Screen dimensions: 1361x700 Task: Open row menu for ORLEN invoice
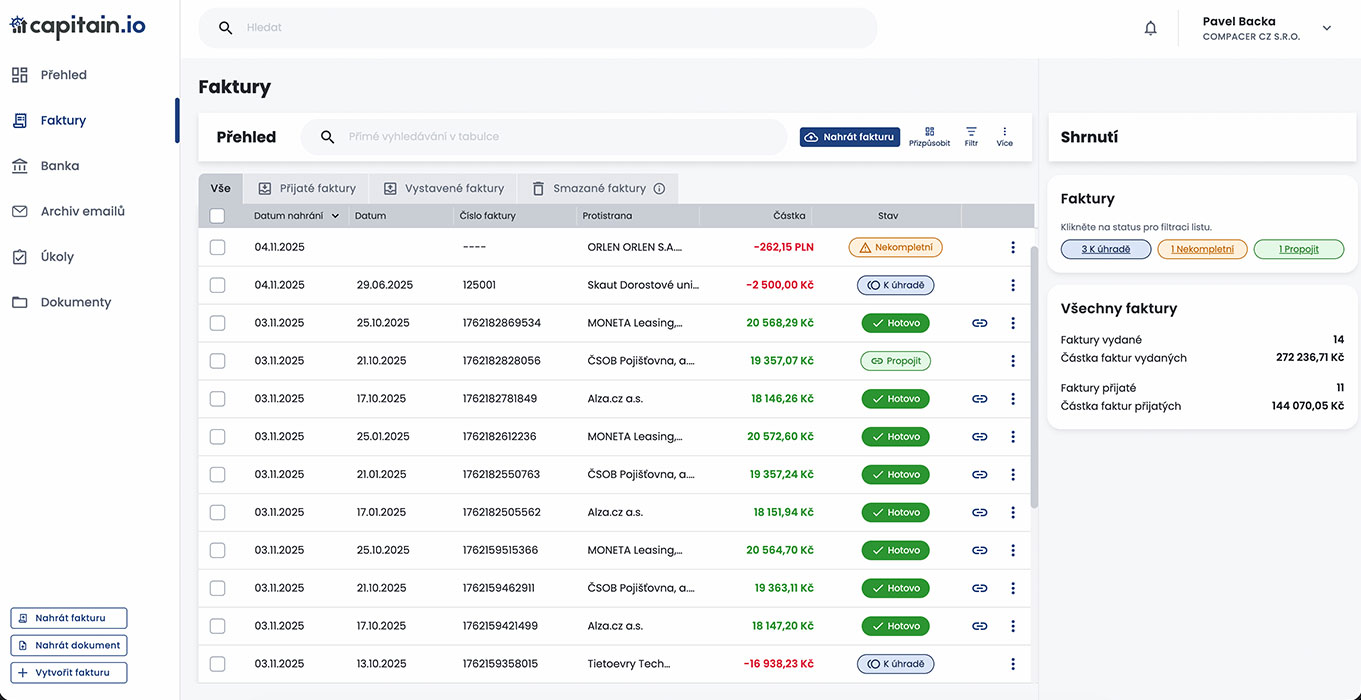(1012, 247)
